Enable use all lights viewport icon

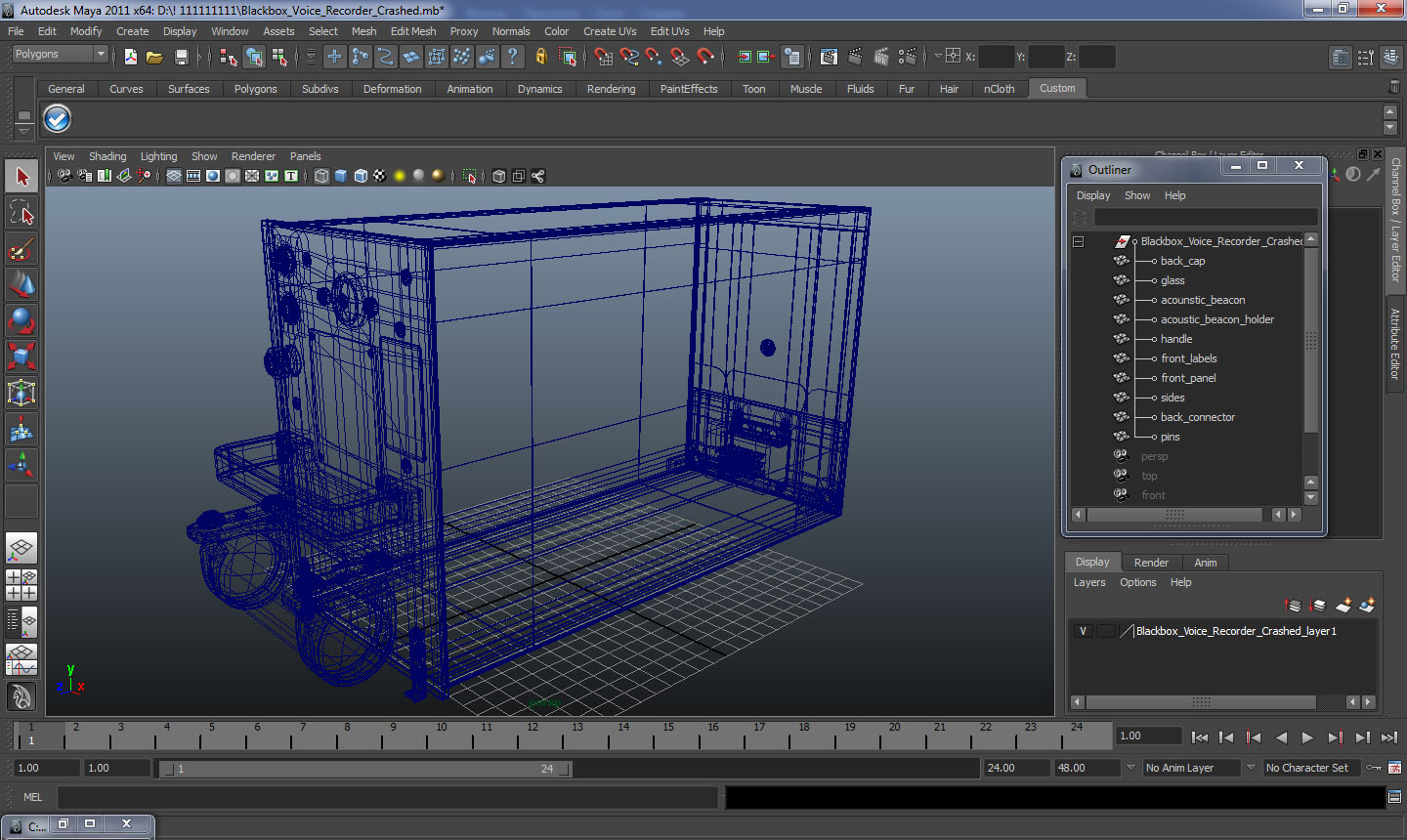(x=399, y=176)
